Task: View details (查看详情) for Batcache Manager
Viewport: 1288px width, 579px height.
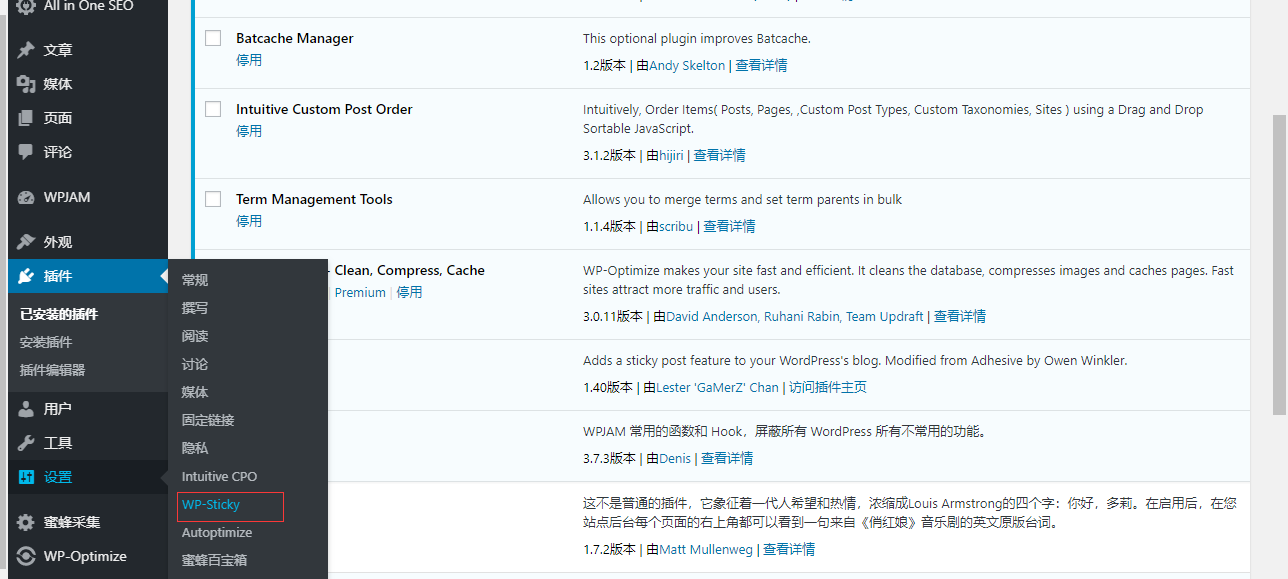Action: [761, 65]
